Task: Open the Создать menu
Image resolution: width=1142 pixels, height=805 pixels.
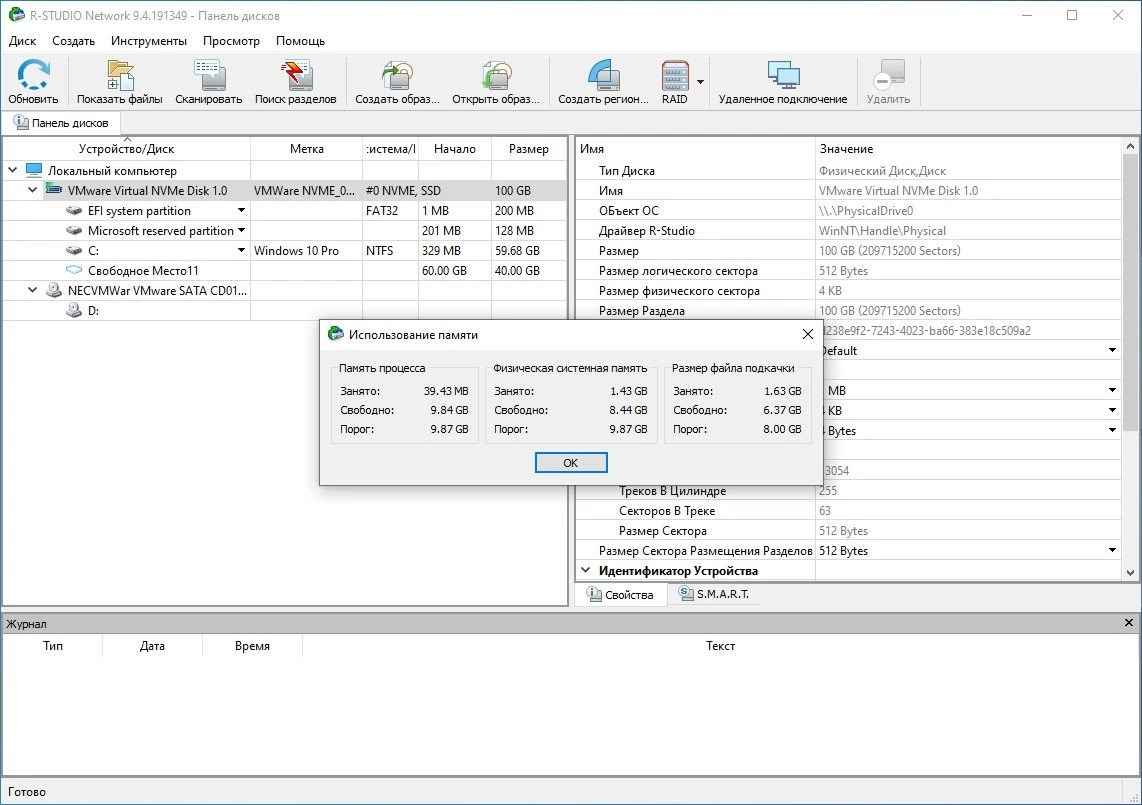Action: (x=74, y=41)
